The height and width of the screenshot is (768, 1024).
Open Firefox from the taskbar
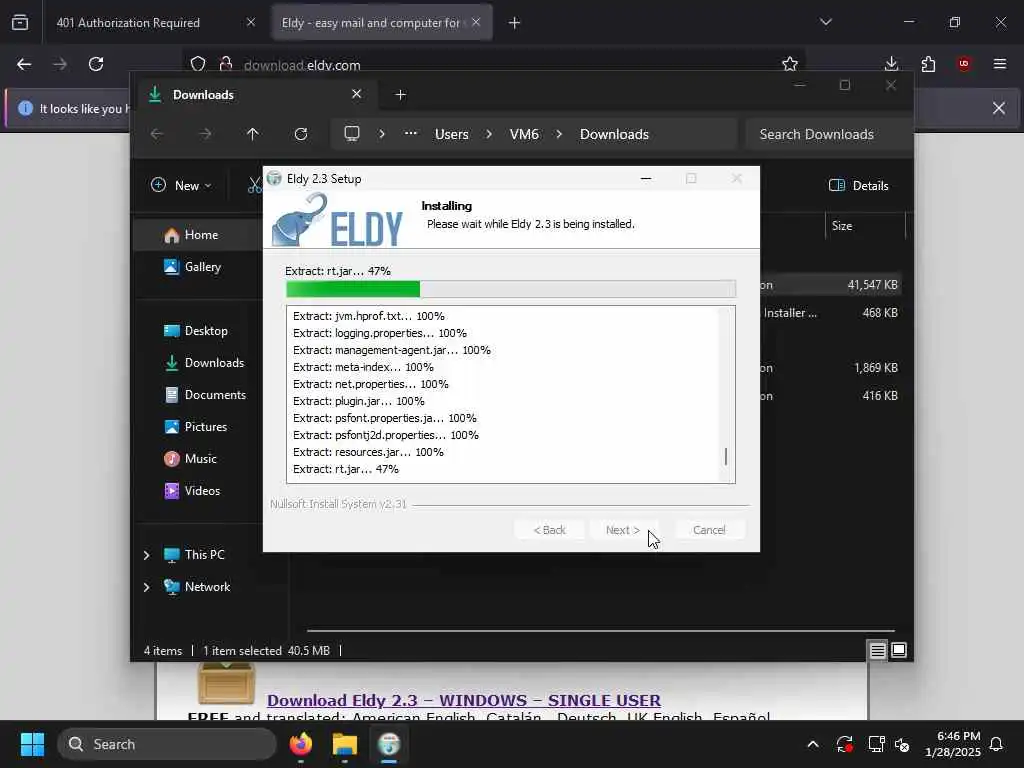point(301,744)
